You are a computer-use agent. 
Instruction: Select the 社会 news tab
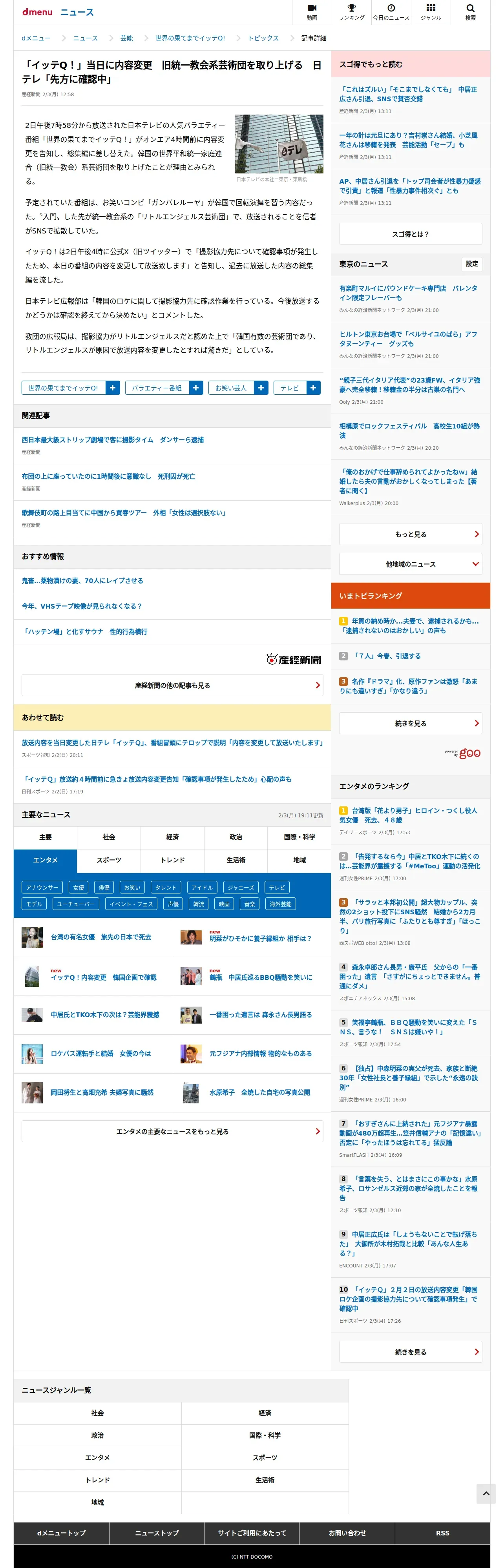point(109,838)
